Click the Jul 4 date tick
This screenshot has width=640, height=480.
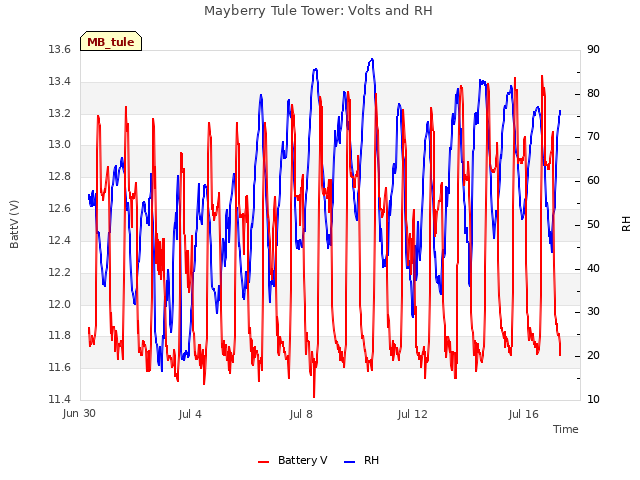[190, 415]
